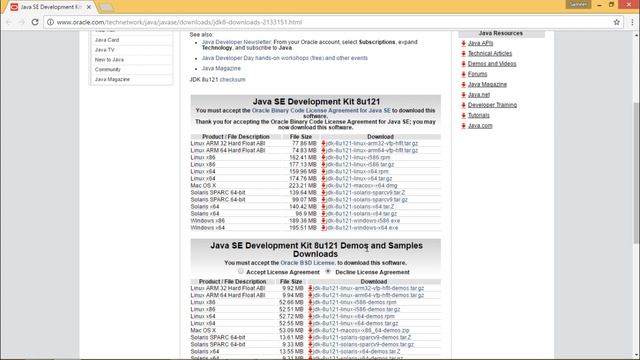This screenshot has height=360, width=640.
Task: Download jdk-8u121-solaris-sparcv9.tar.Z
Action: [366, 193]
